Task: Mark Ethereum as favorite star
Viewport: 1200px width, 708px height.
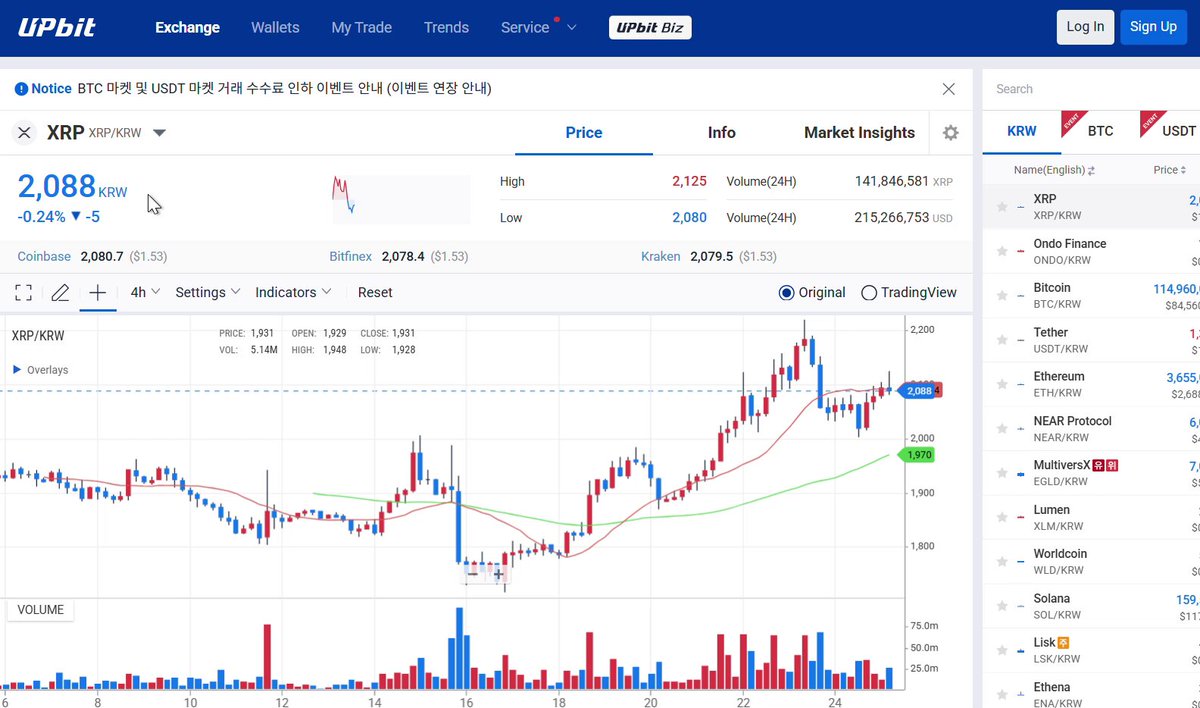Action: tap(1002, 384)
